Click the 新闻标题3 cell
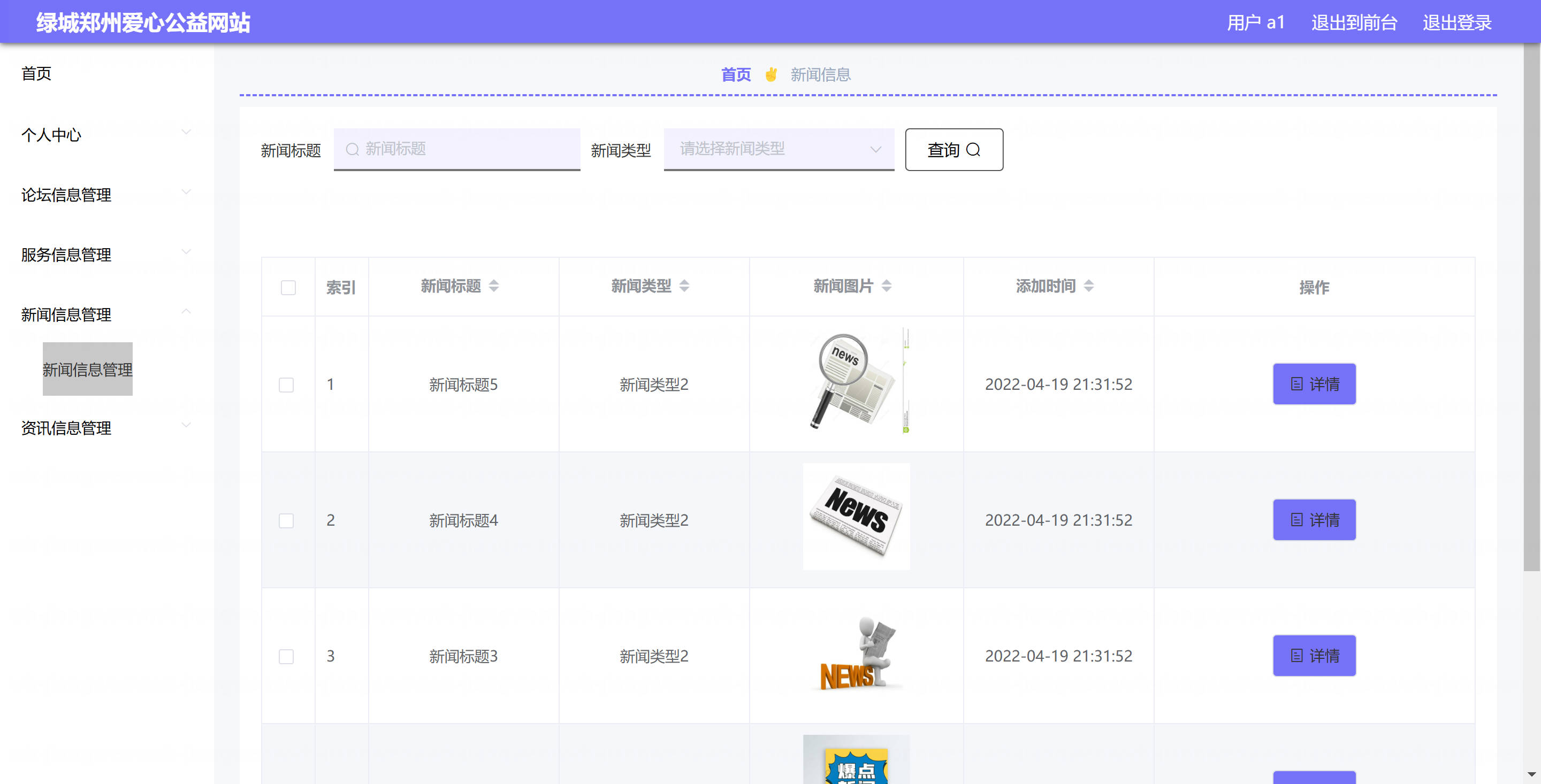The image size is (1541, 784). [463, 656]
